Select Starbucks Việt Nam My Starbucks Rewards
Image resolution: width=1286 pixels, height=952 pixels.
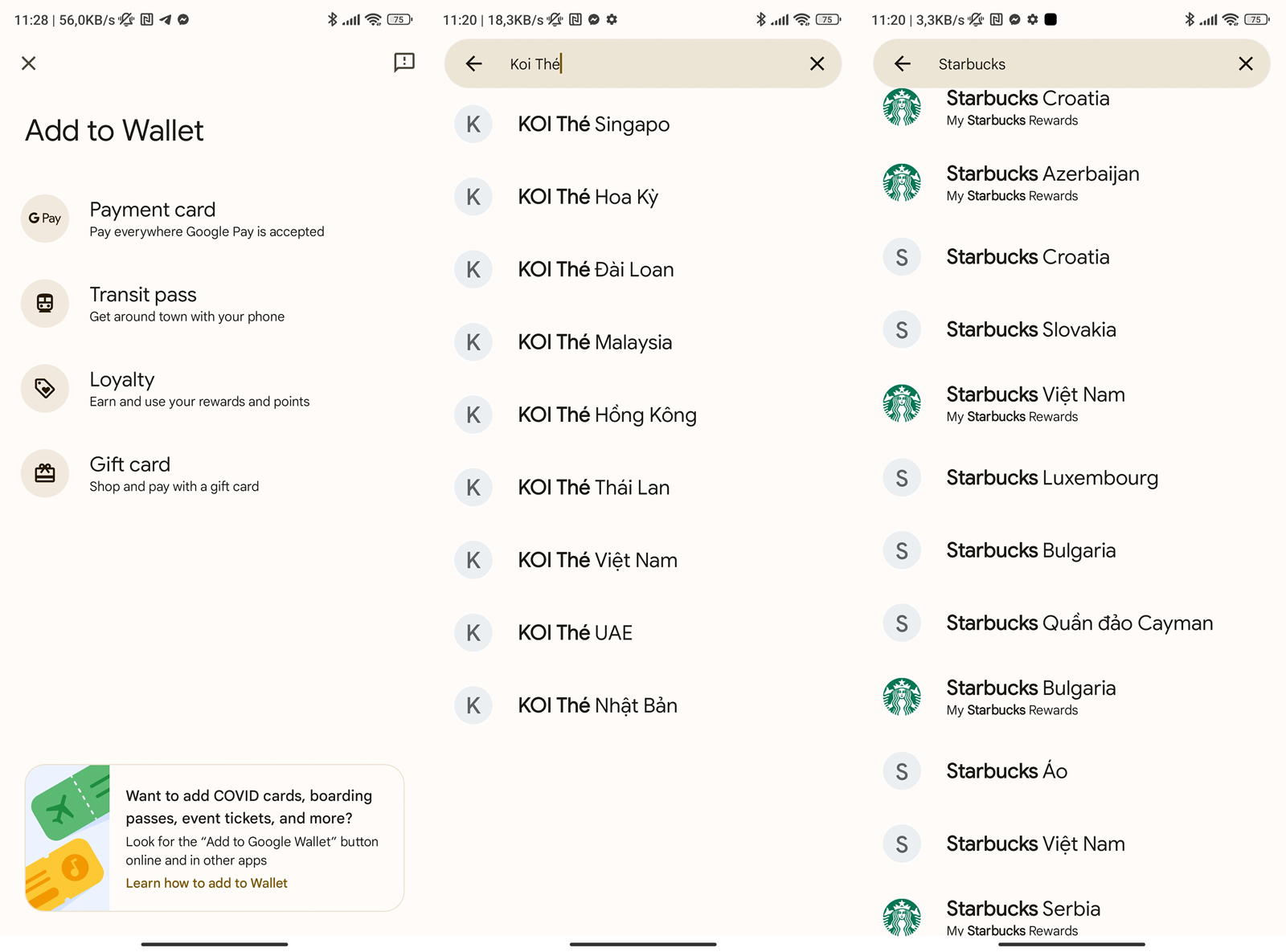(1071, 404)
